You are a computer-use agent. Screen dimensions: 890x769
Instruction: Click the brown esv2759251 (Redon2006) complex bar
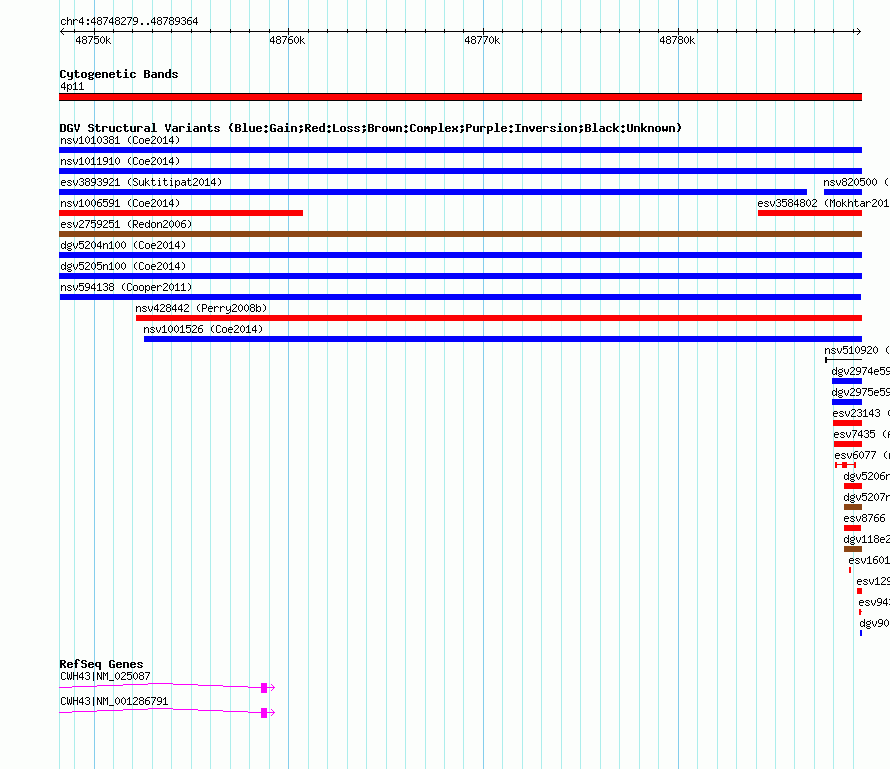pos(460,234)
